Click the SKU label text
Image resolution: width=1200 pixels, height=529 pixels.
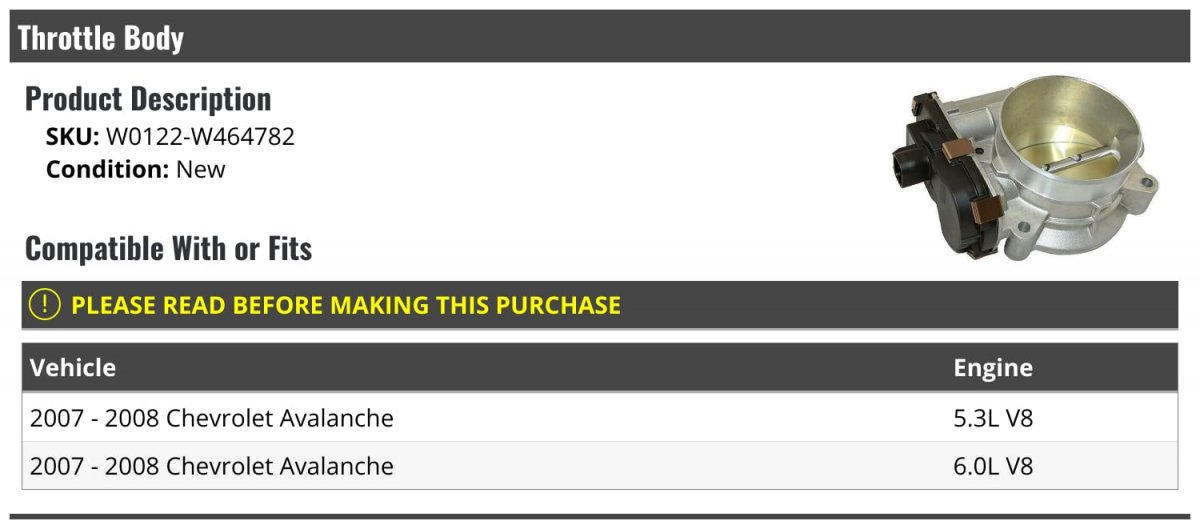[x=73, y=137]
